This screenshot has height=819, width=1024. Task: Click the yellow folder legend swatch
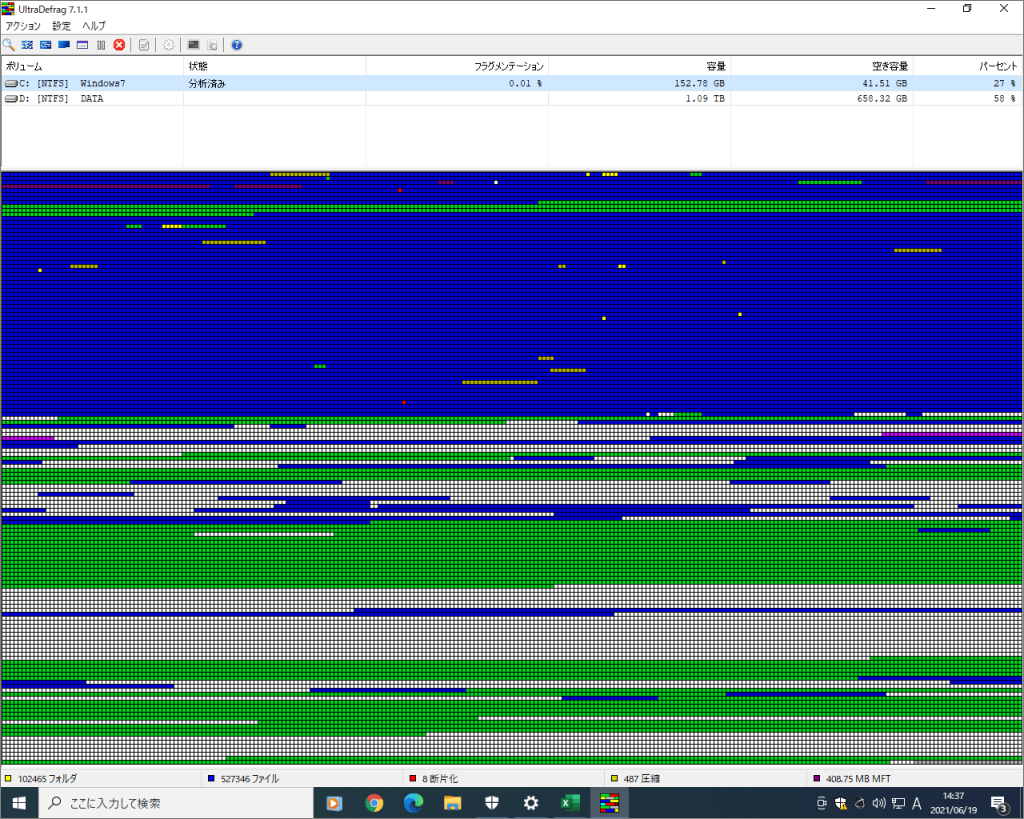pos(8,779)
